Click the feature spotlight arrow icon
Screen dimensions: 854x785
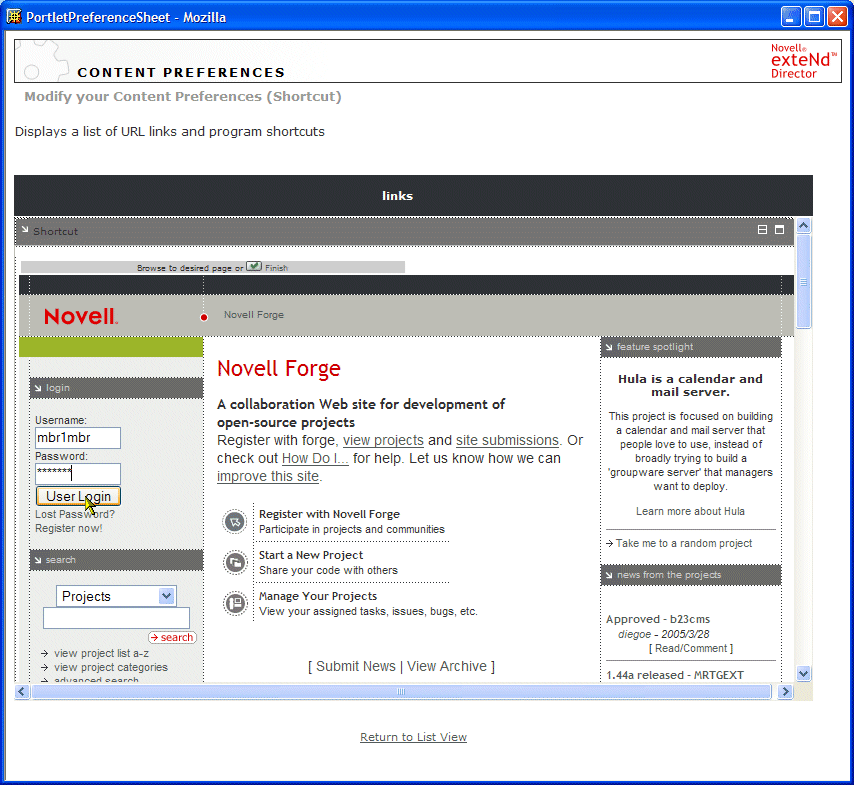pos(609,347)
